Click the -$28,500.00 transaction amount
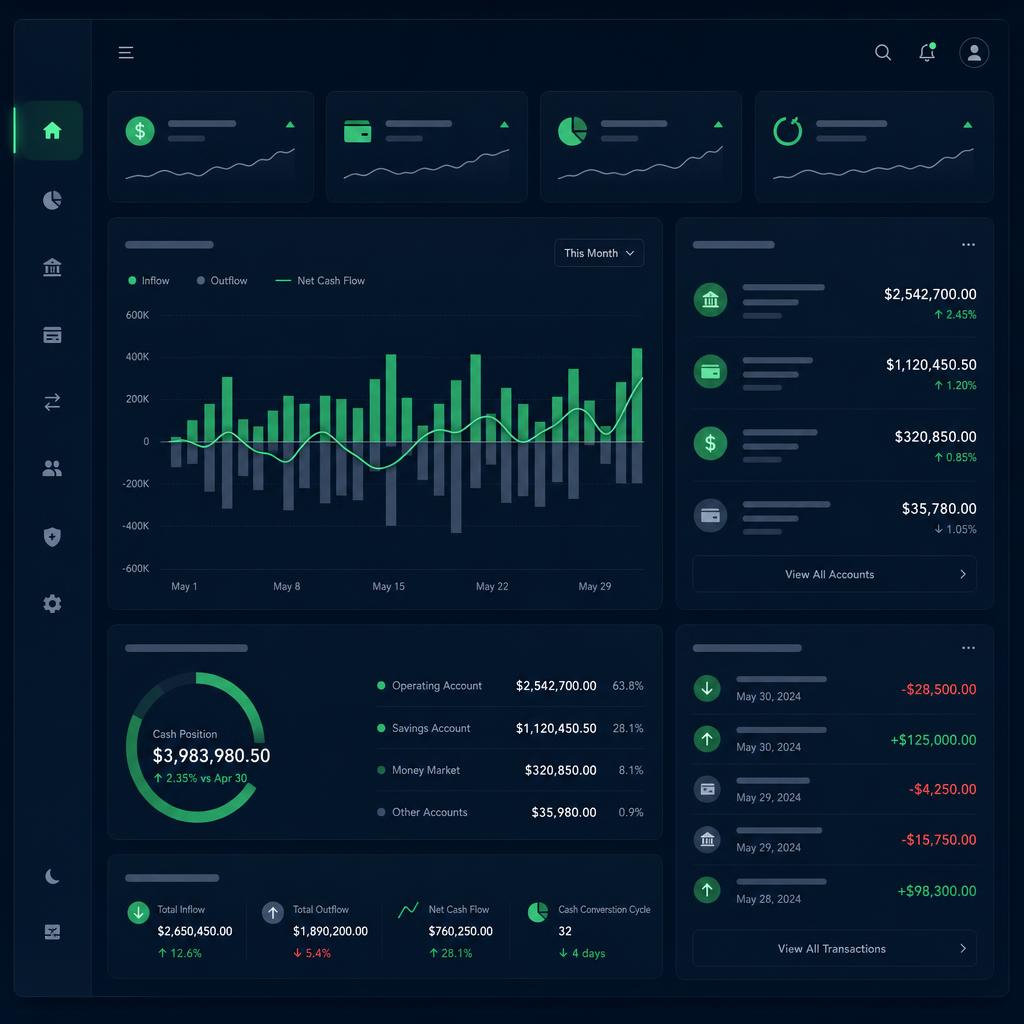The height and width of the screenshot is (1024, 1024). [938, 689]
